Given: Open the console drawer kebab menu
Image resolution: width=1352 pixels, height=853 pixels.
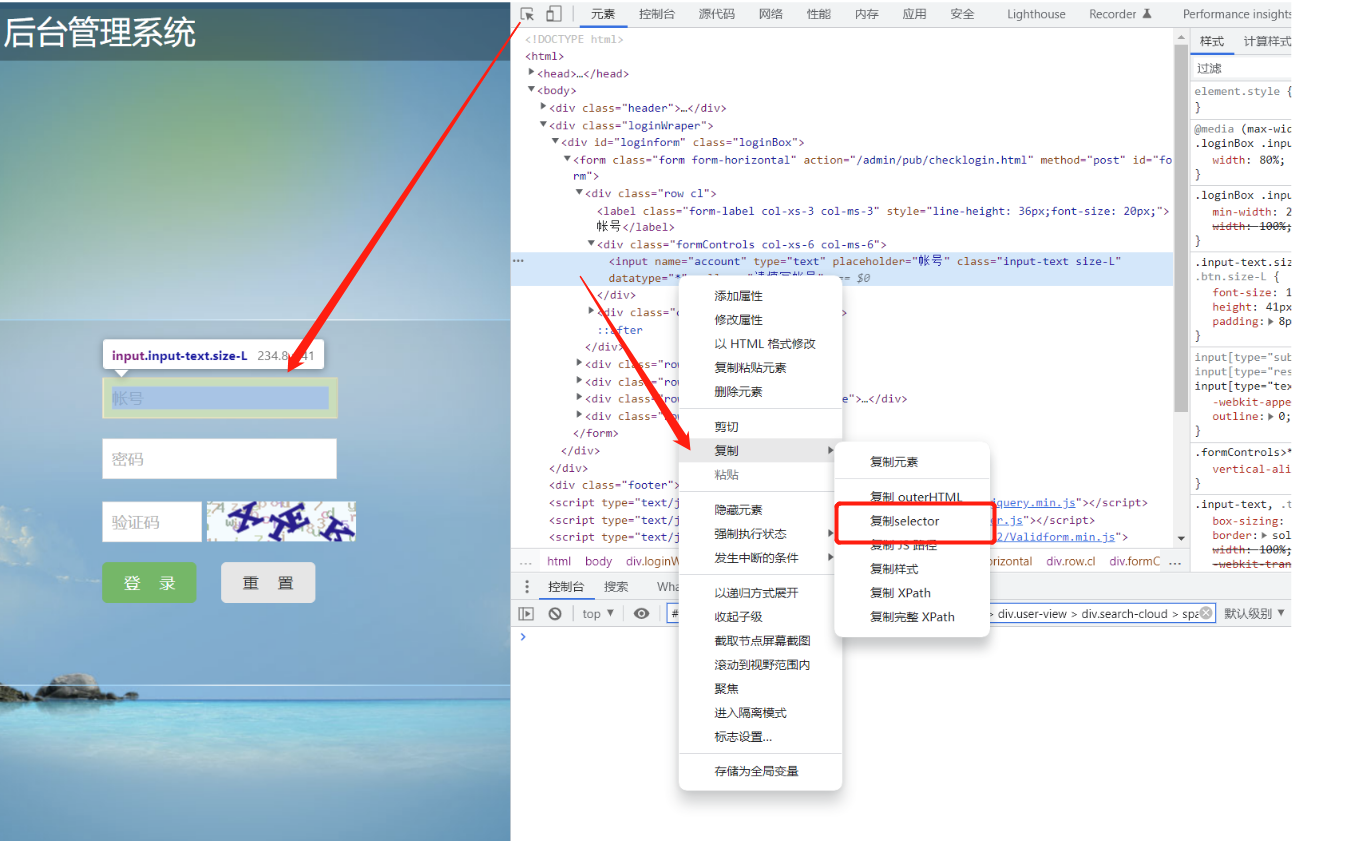Looking at the screenshot, I should 527,587.
